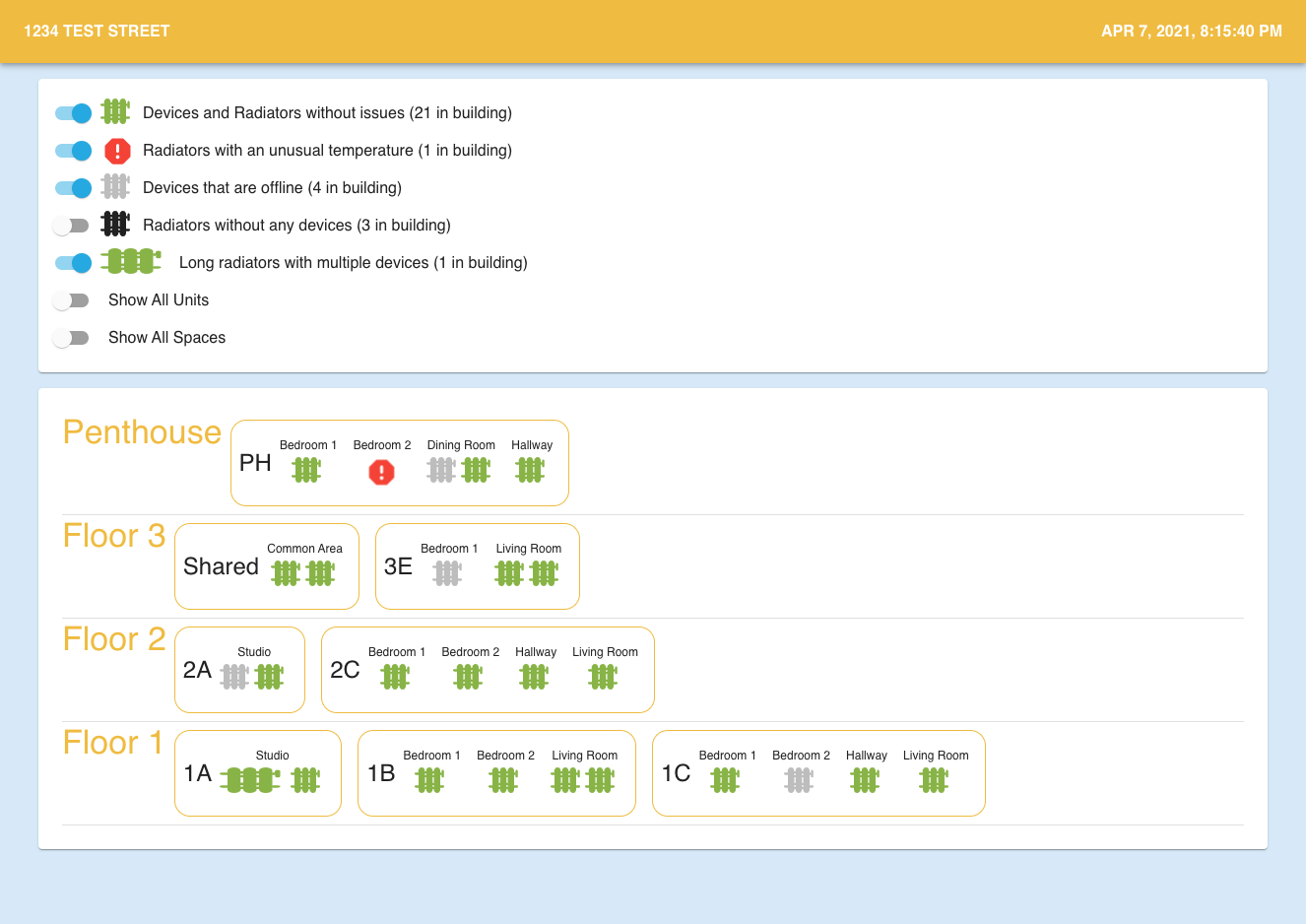The height and width of the screenshot is (924, 1306).
Task: Select PH Hallway radiator
Action: click(530, 471)
